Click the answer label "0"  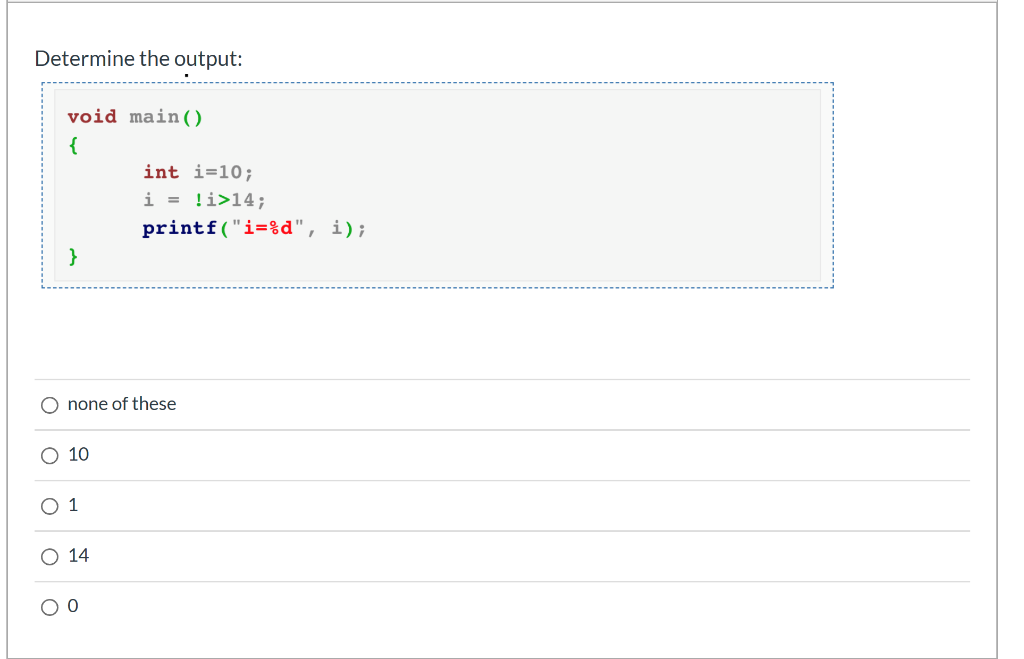[72, 605]
